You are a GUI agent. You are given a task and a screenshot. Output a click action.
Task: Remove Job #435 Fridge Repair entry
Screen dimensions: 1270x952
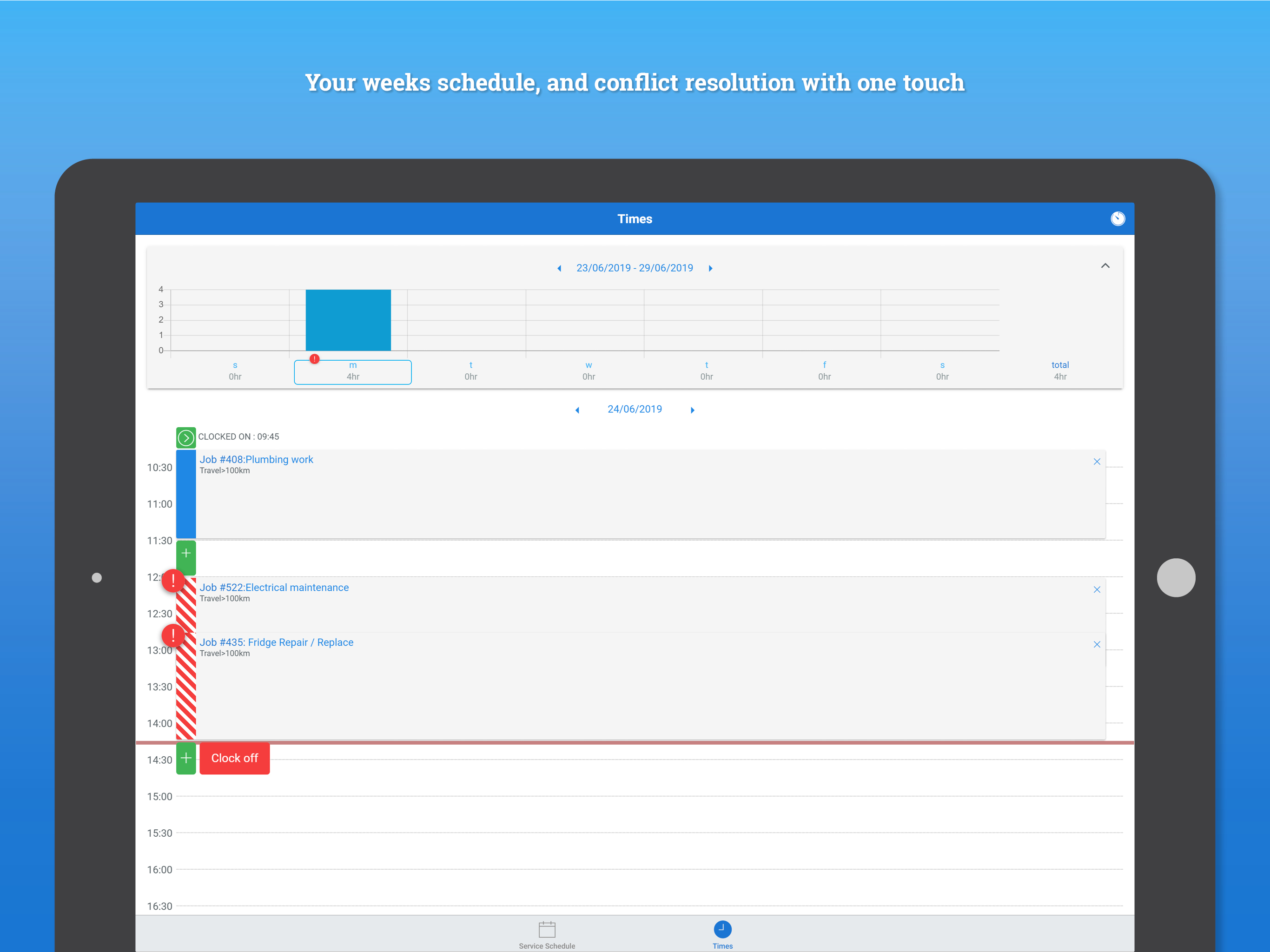[x=1097, y=644]
